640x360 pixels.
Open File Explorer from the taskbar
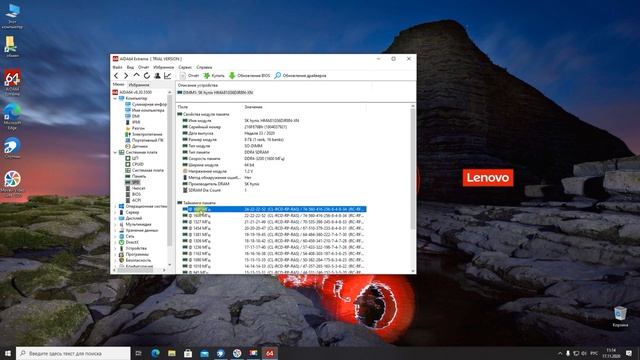pyautogui.click(x=172, y=353)
